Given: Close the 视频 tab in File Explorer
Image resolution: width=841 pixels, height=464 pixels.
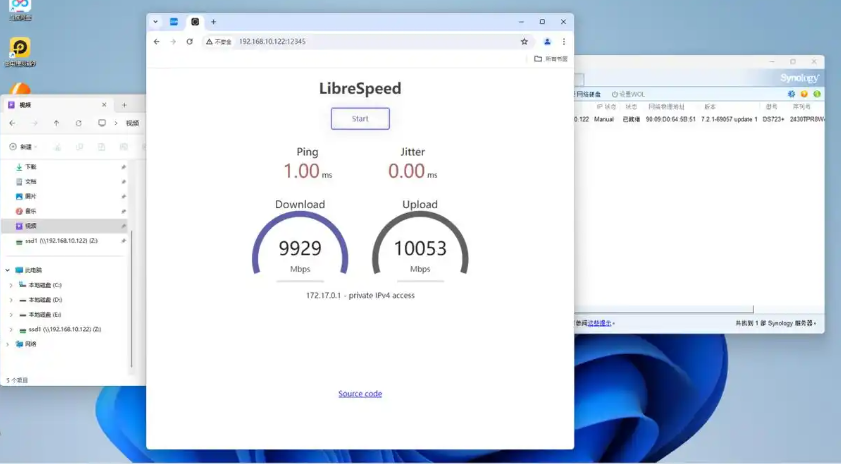Looking at the screenshot, I should click(104, 105).
